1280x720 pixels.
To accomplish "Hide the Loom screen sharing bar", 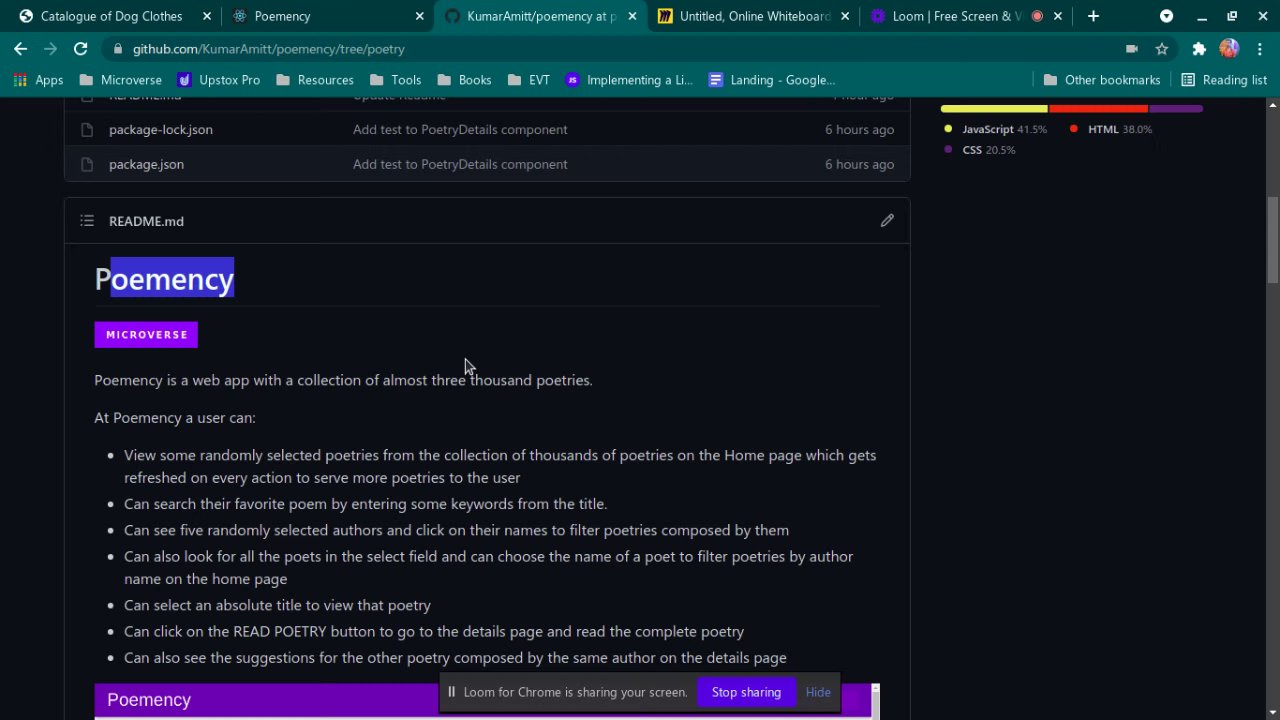I will point(818,692).
